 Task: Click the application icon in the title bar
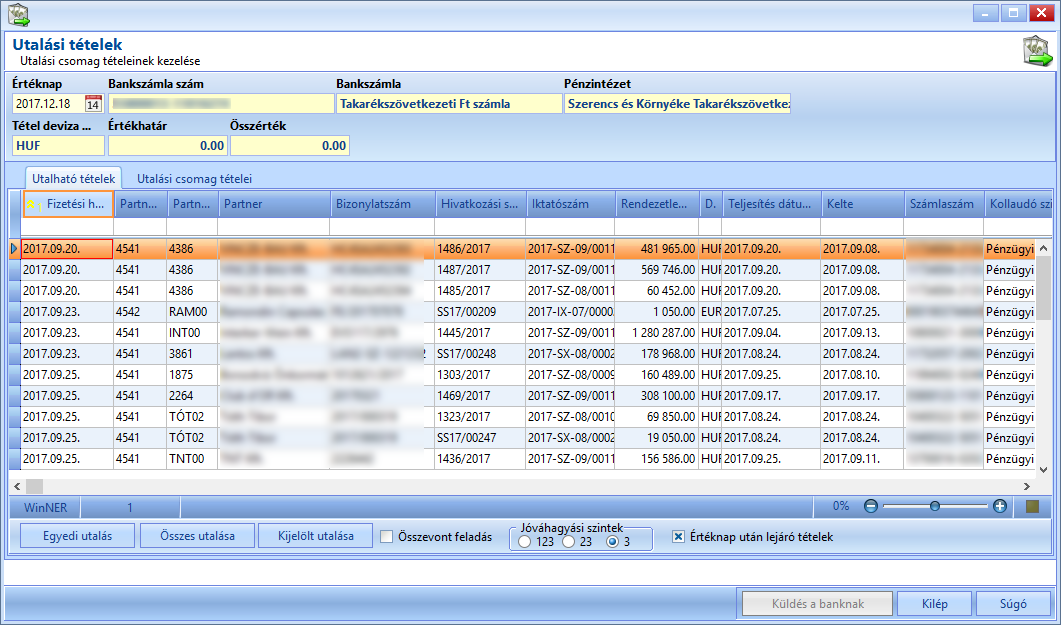[x=18, y=14]
